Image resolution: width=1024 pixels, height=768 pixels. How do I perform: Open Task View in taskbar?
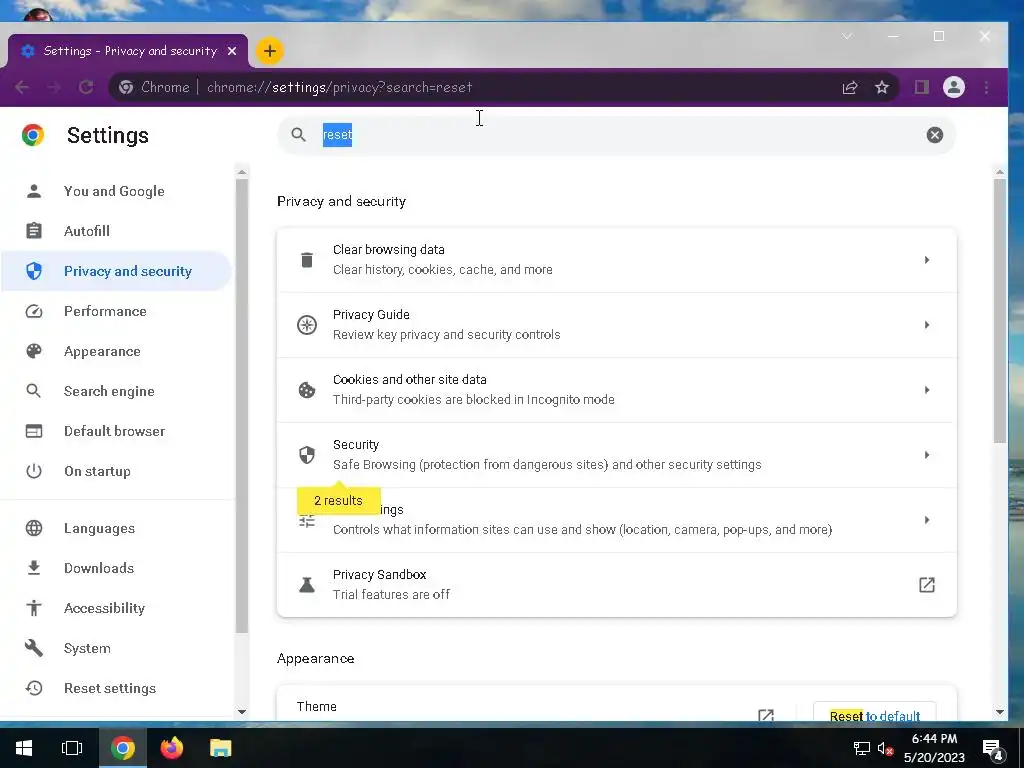click(x=72, y=748)
